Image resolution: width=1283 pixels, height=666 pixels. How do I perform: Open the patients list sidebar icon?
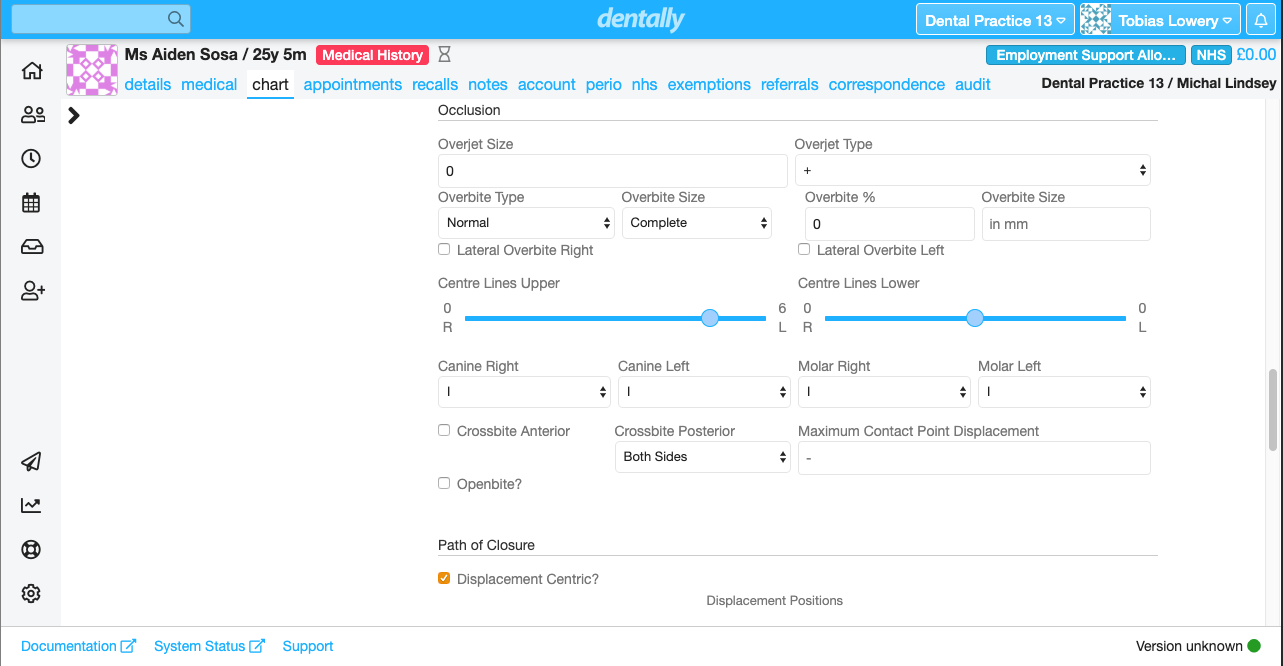click(32, 115)
